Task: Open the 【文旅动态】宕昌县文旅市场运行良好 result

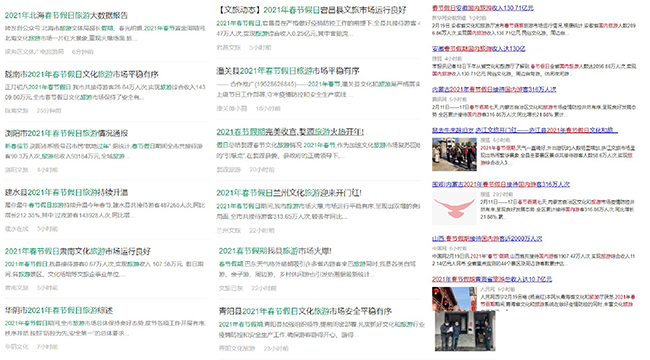Action: point(312,10)
